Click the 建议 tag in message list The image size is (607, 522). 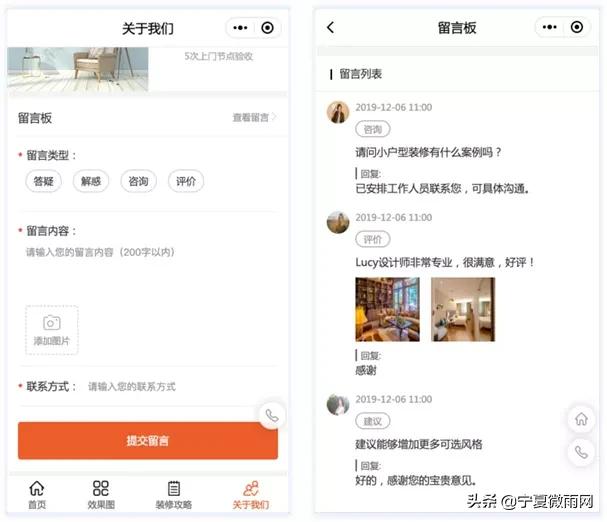[x=373, y=421]
